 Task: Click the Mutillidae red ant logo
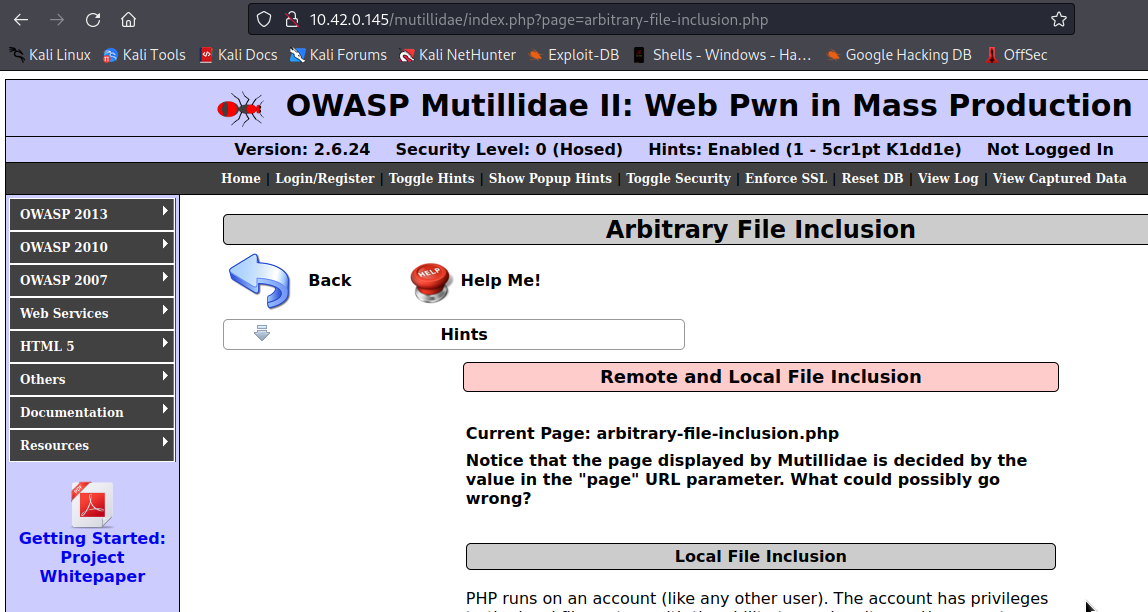coord(240,109)
